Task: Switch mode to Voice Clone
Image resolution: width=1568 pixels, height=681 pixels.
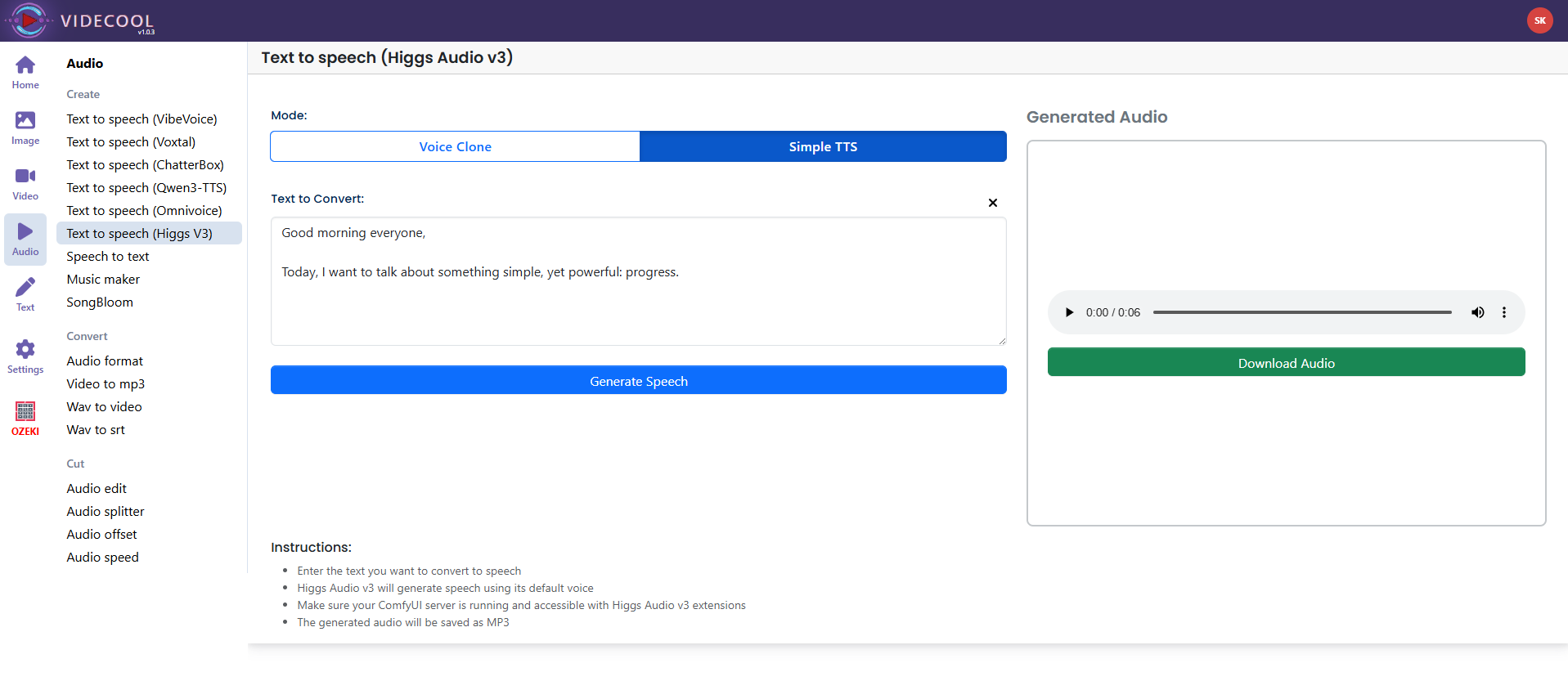Action: click(x=455, y=146)
